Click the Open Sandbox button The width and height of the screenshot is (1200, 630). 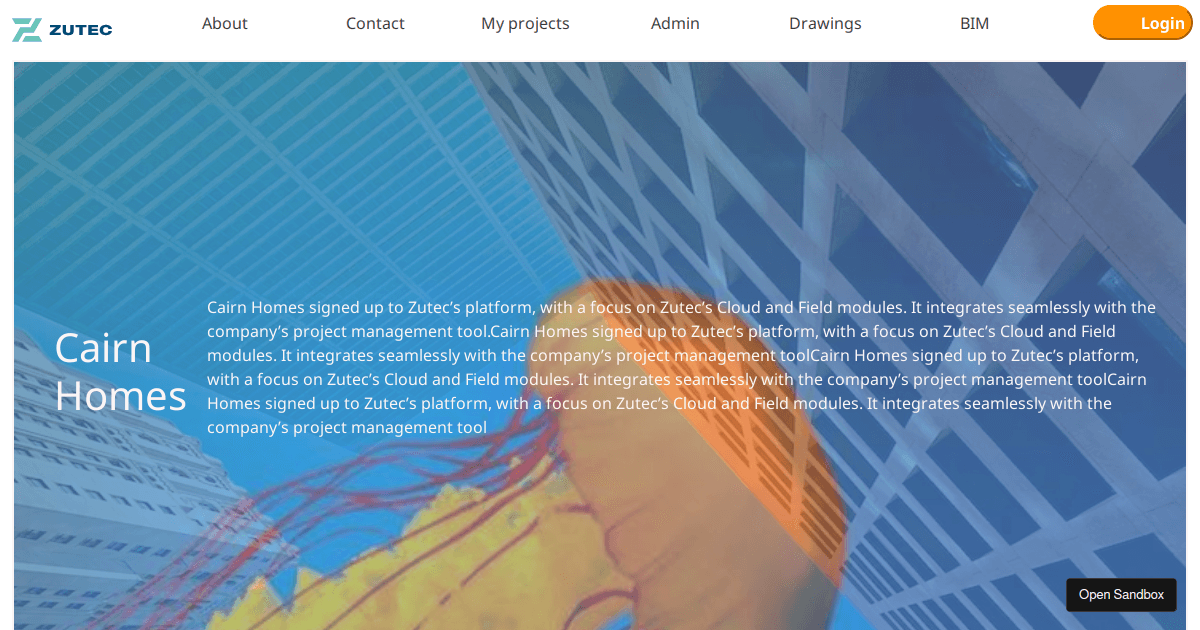(1121, 594)
